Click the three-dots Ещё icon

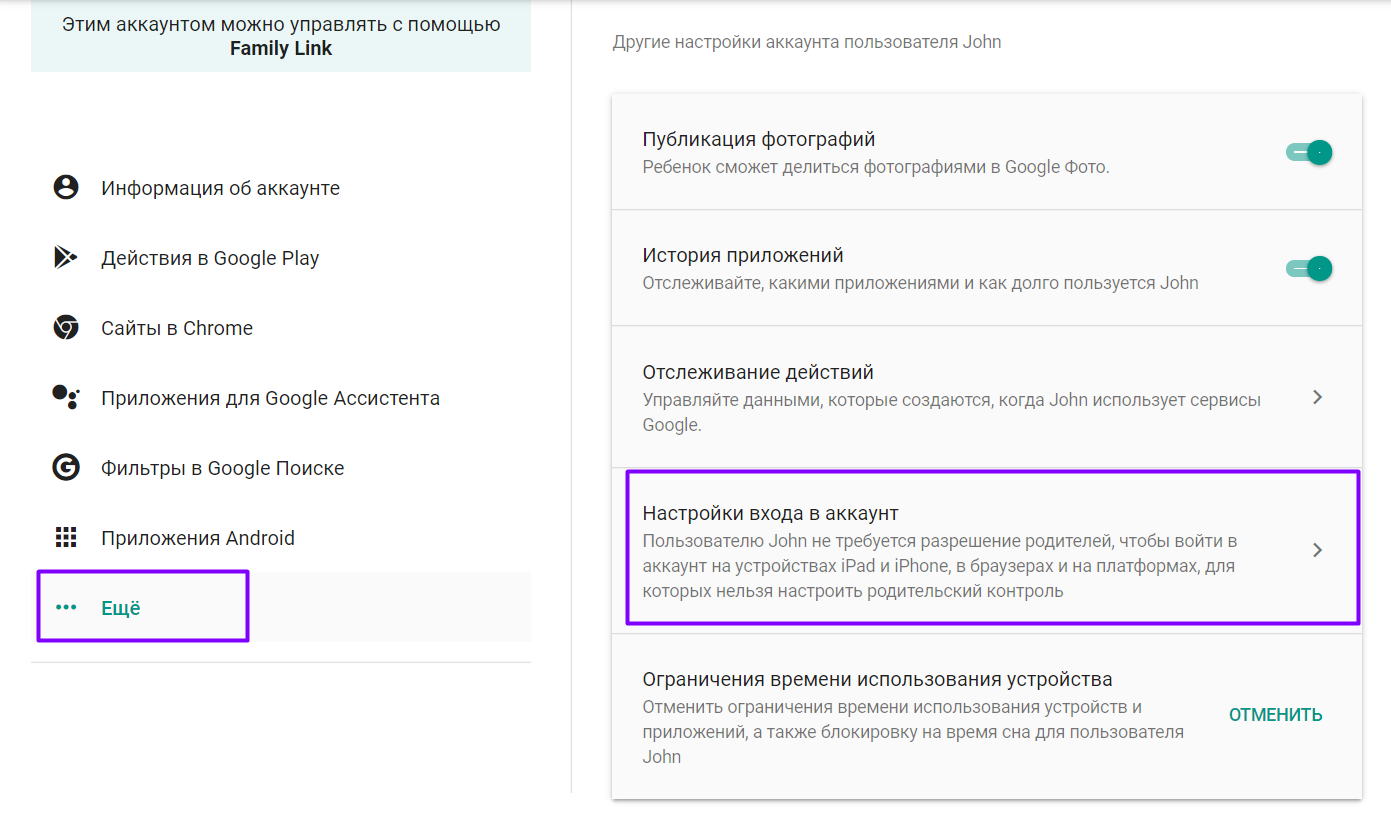coord(66,607)
